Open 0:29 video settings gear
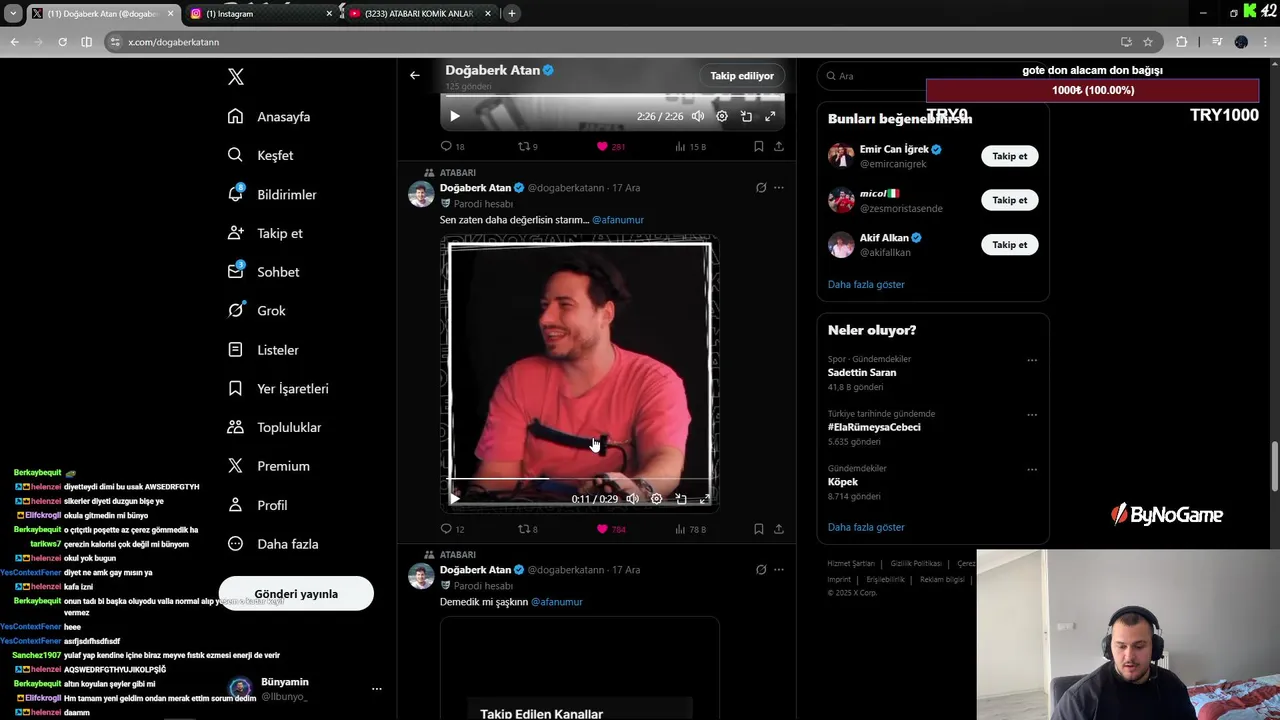 pyautogui.click(x=656, y=498)
